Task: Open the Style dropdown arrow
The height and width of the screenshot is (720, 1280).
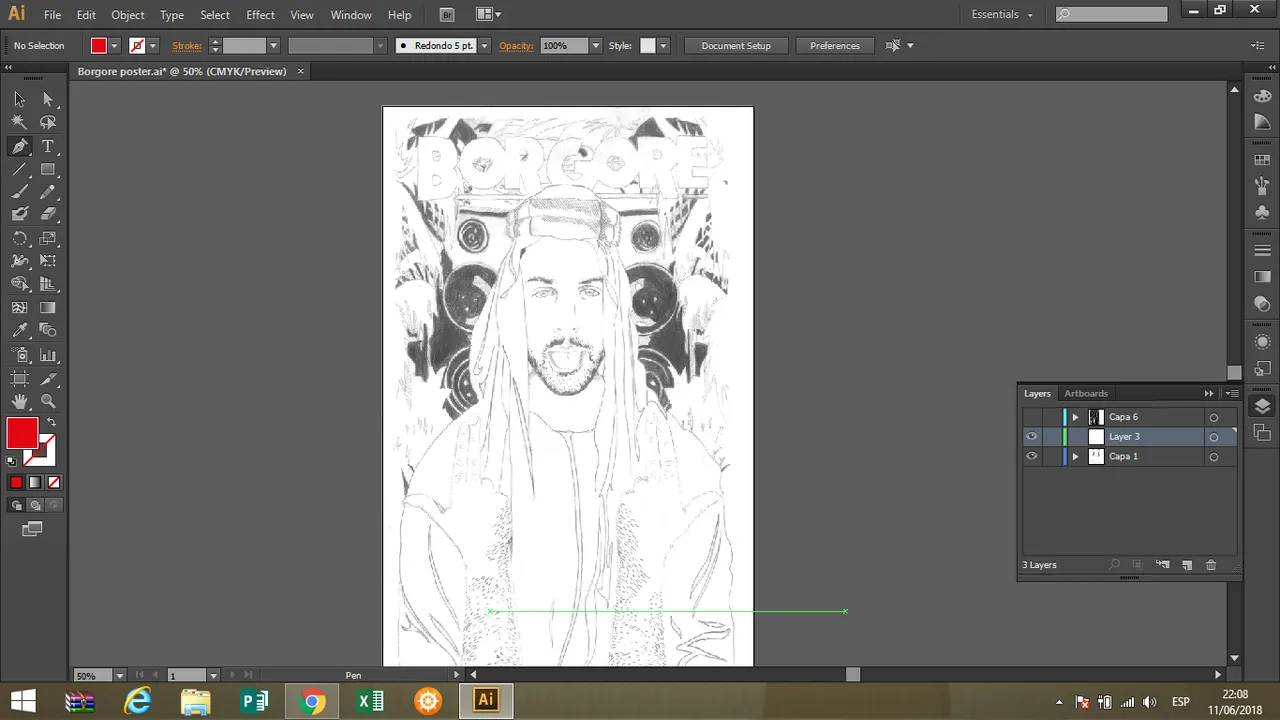Action: [x=663, y=46]
